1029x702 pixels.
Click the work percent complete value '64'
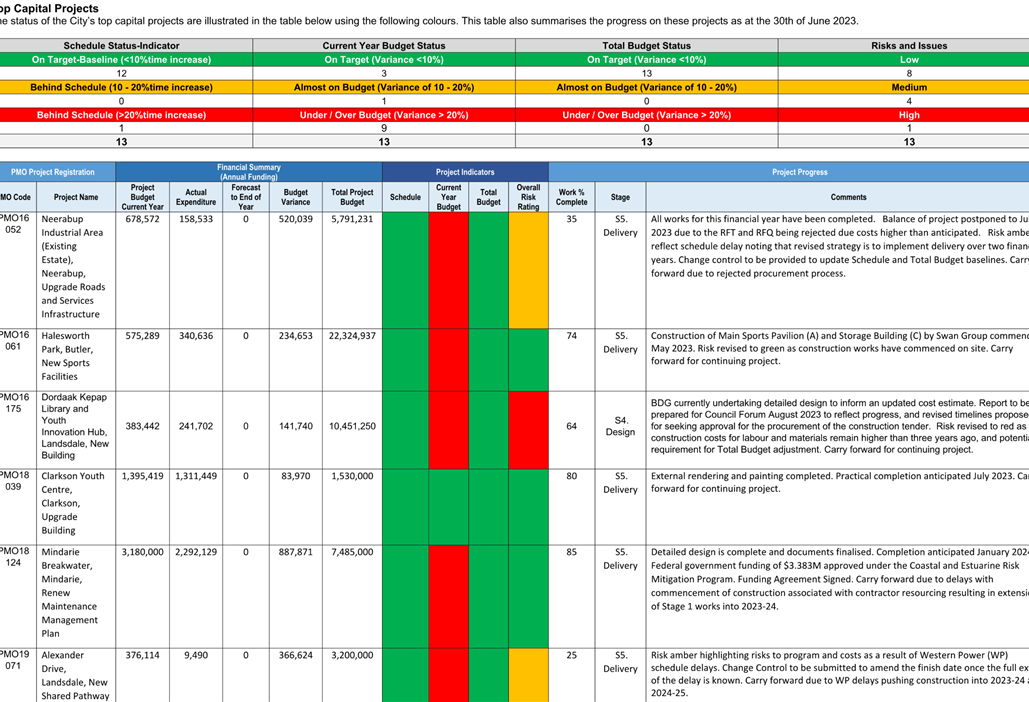pyautogui.click(x=572, y=426)
